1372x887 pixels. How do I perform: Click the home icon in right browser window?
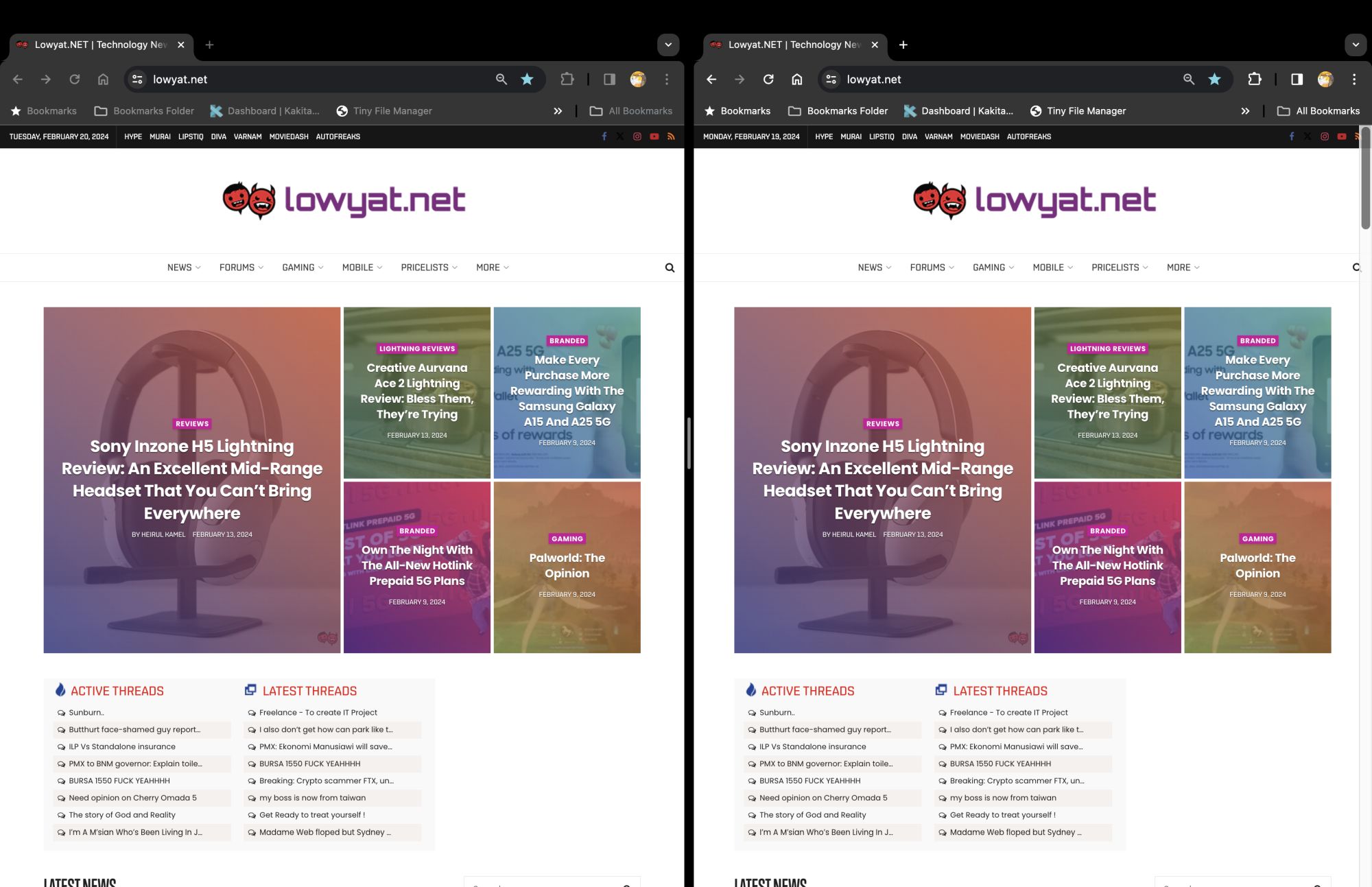point(796,79)
